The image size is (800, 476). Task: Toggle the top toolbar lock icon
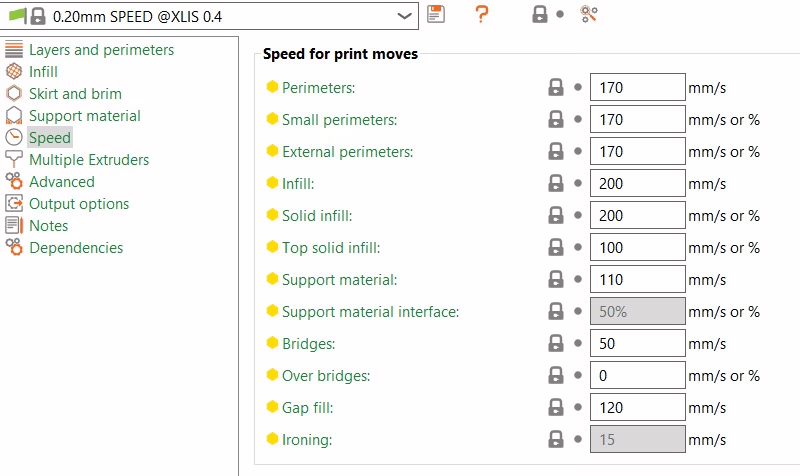point(540,14)
